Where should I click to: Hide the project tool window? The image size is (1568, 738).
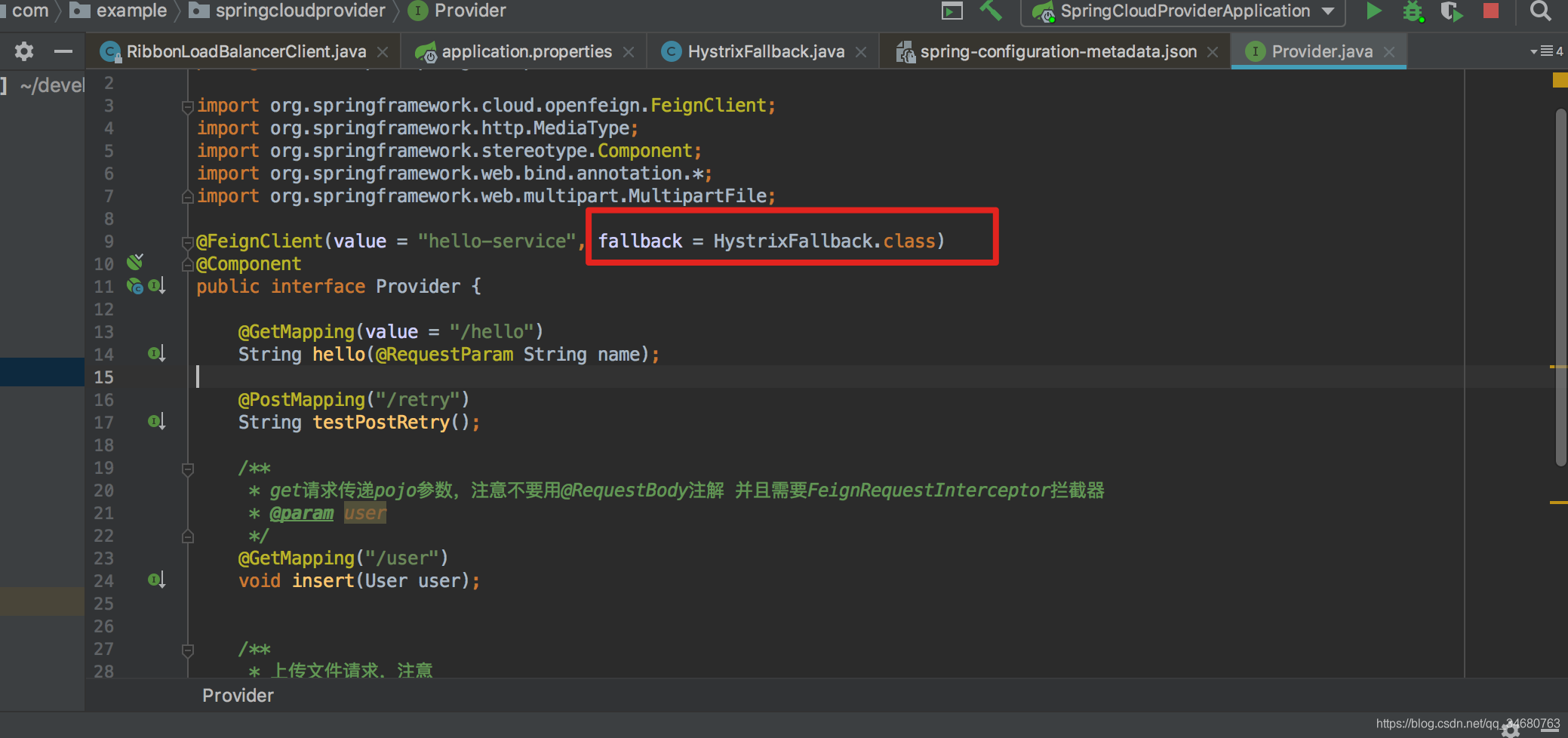point(63,51)
